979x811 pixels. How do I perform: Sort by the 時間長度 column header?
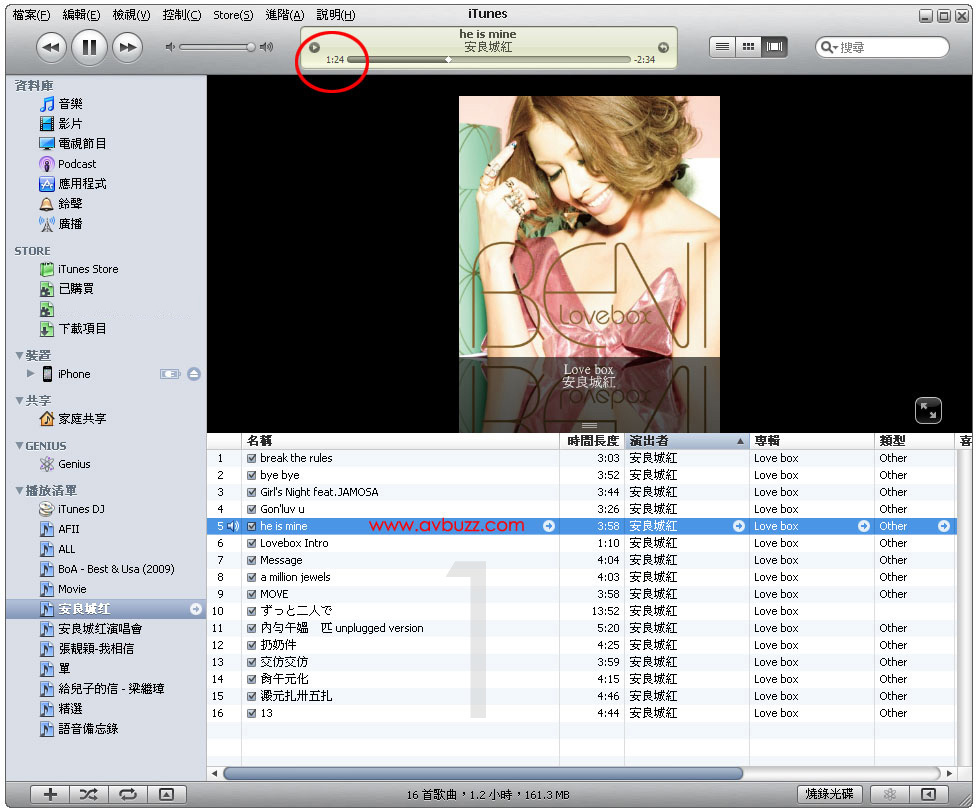tap(592, 441)
